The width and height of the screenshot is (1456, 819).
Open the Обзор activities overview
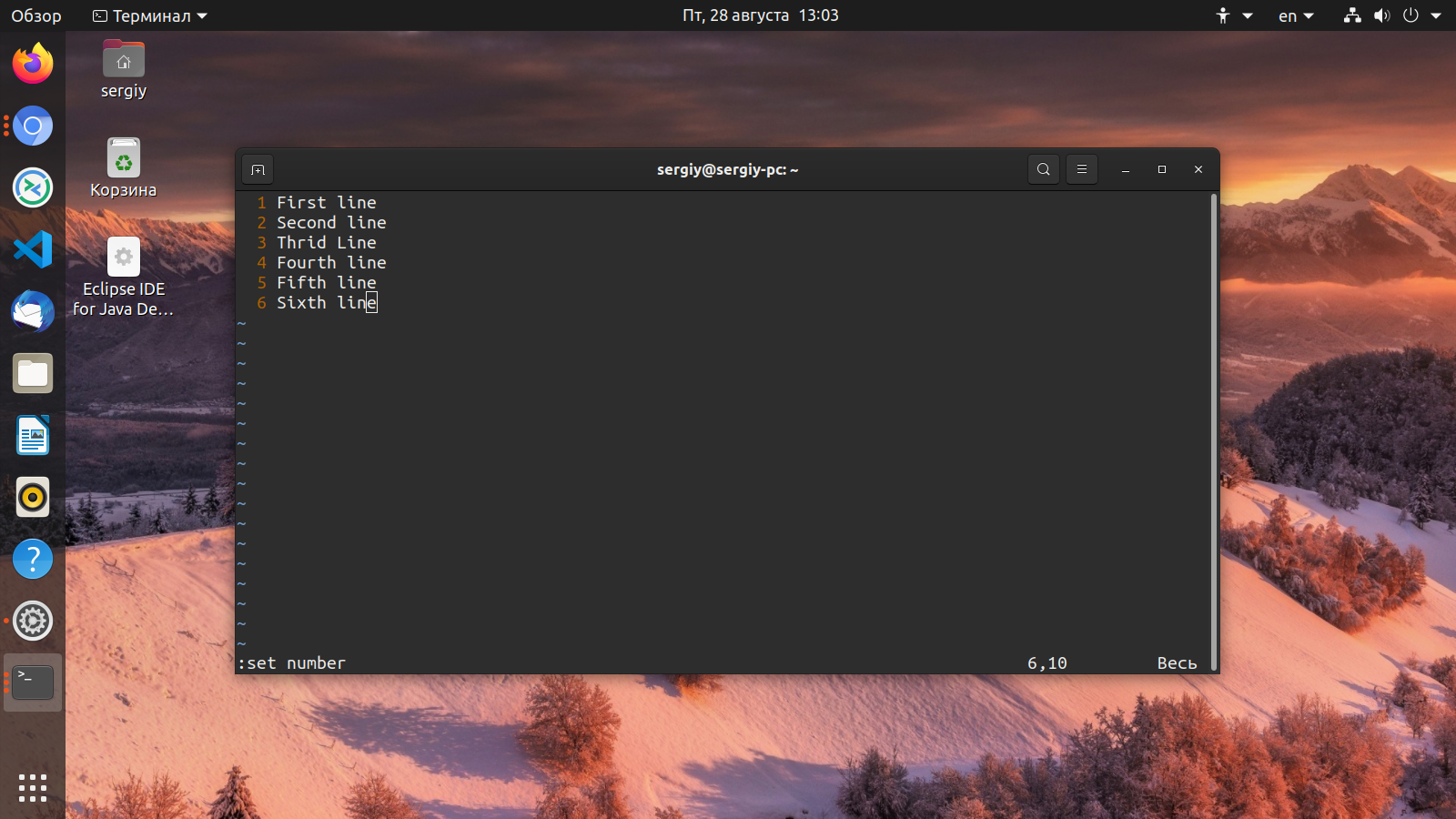[x=36, y=15]
